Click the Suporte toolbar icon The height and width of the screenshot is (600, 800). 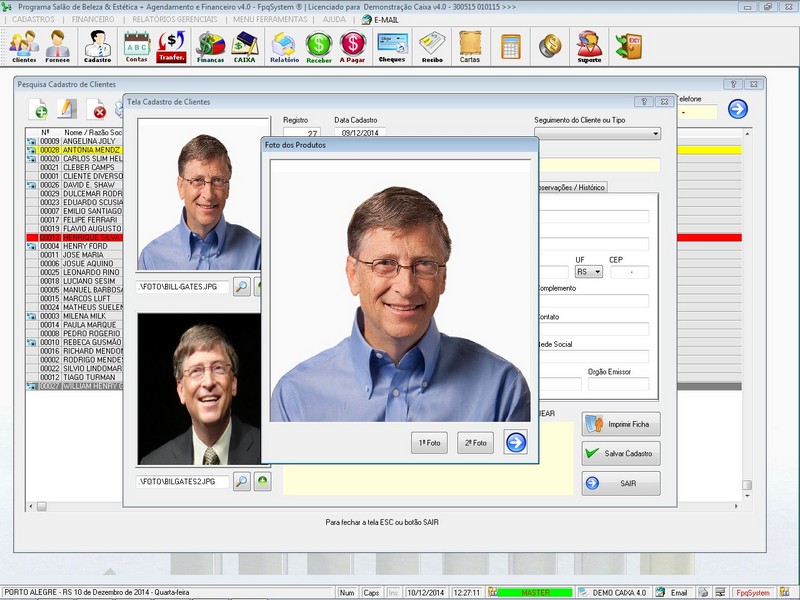coord(590,46)
